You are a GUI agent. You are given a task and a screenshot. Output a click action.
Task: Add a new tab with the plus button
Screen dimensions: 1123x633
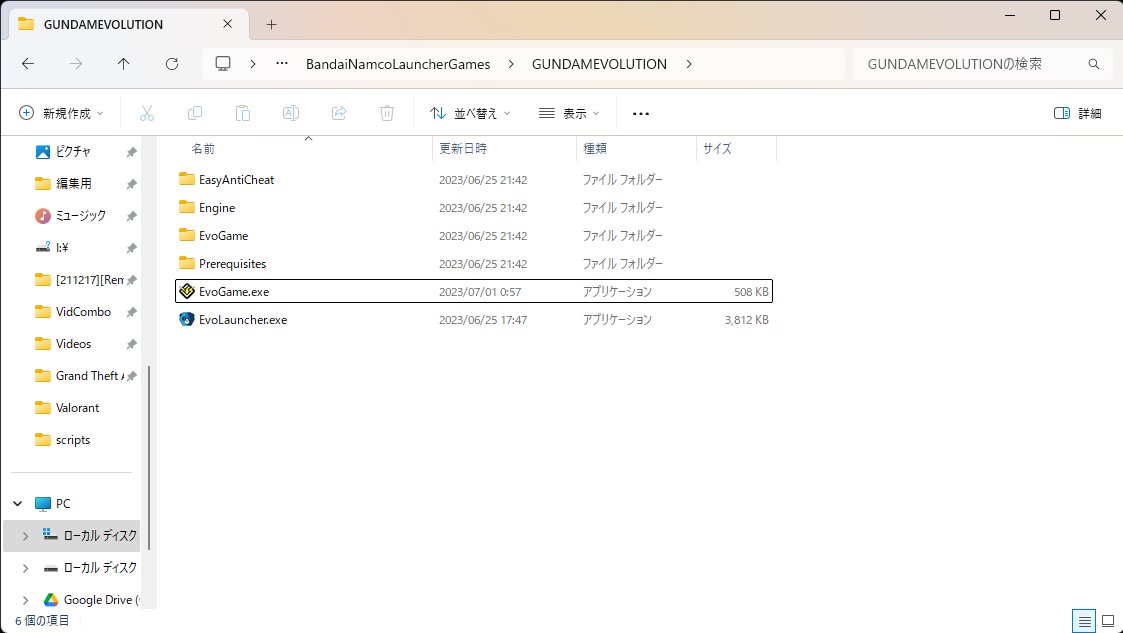point(271,24)
